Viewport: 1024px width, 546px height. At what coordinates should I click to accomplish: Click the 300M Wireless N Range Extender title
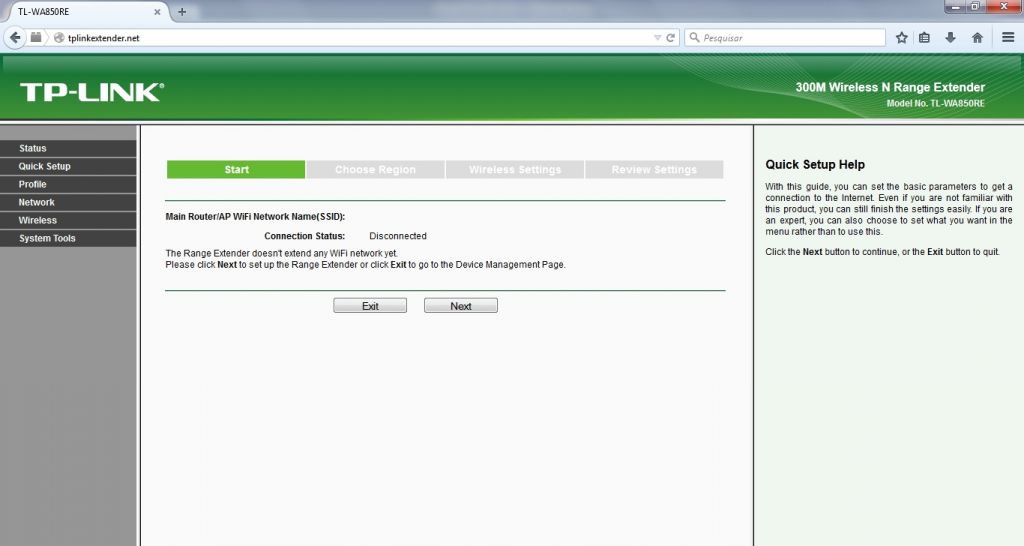(x=890, y=87)
